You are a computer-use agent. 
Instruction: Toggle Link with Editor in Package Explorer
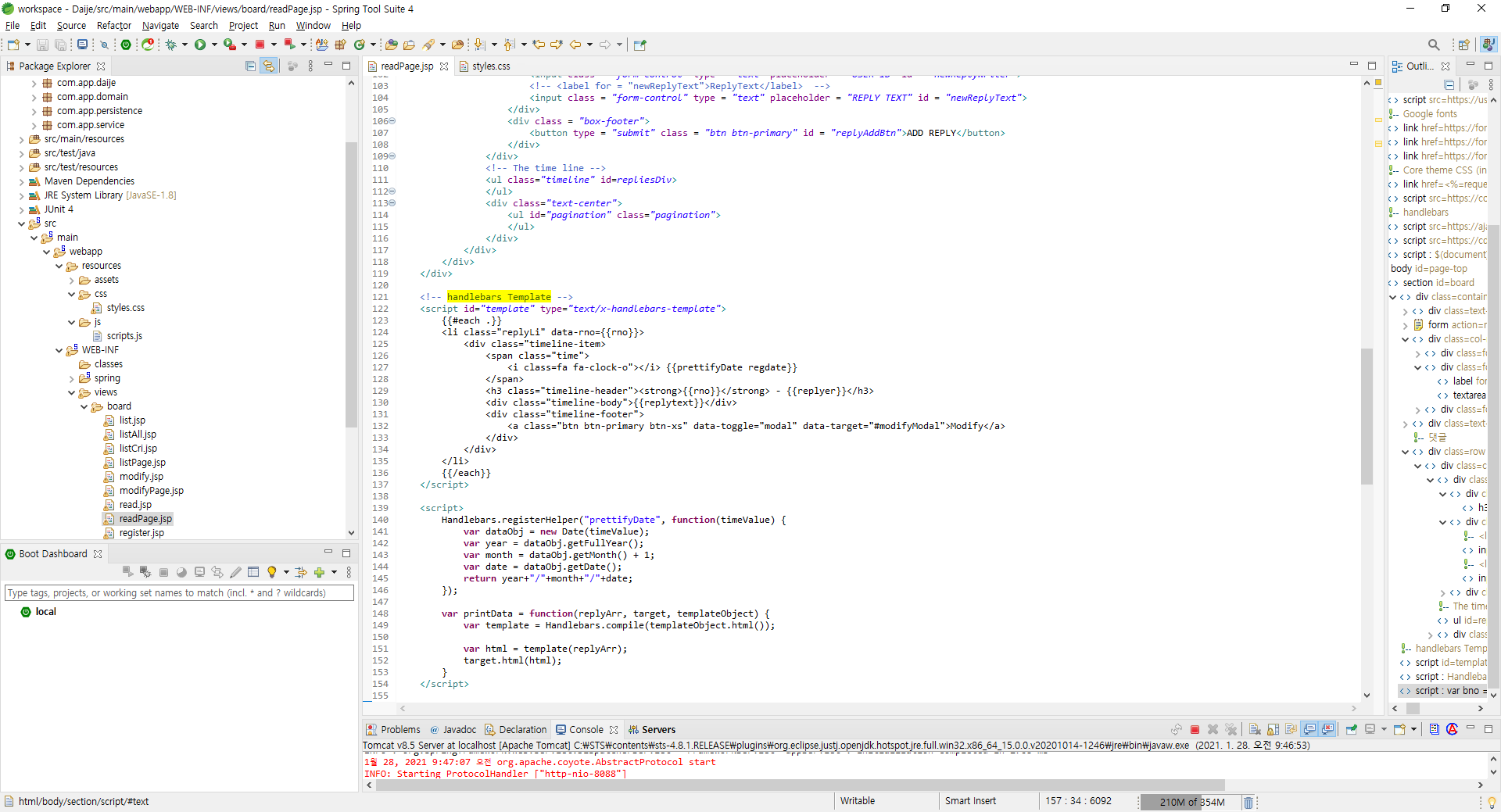pos(269,66)
